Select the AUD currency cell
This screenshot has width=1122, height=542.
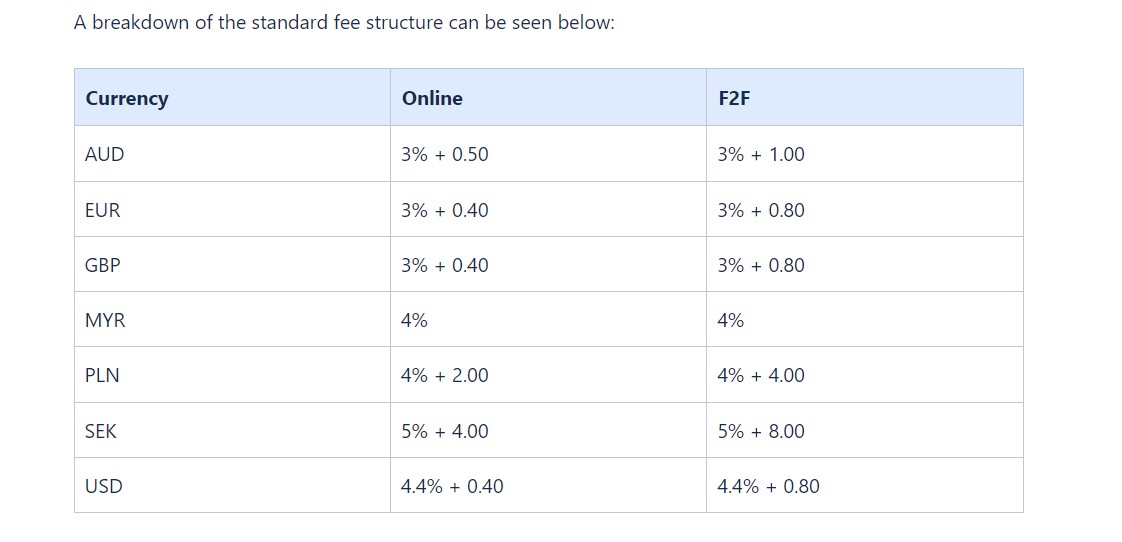click(233, 154)
